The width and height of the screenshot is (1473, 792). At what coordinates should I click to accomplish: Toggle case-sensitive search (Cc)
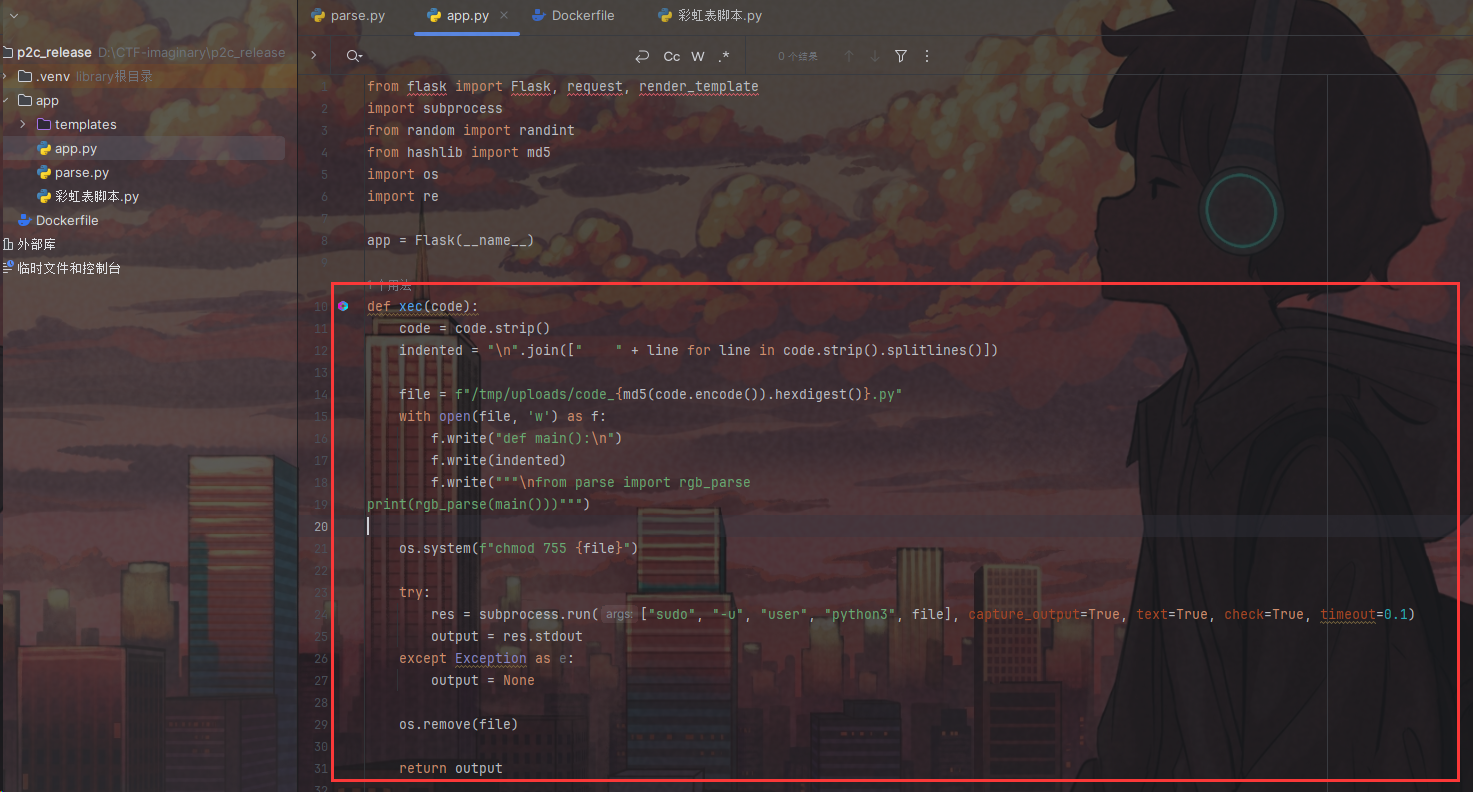(x=672, y=56)
